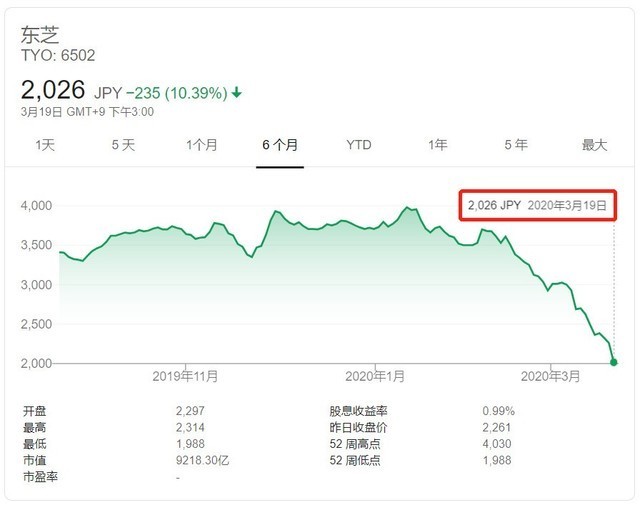Click the 2019年11月 axis label

pos(185,376)
